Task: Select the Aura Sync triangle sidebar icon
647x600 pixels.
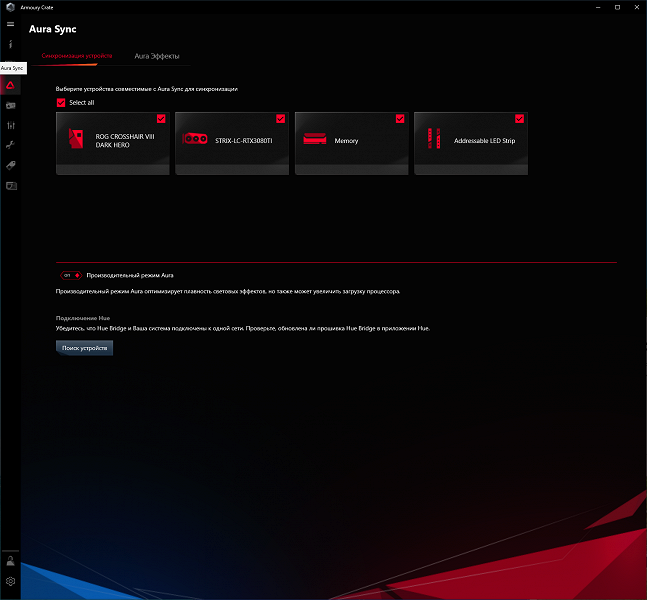Action: (10, 85)
